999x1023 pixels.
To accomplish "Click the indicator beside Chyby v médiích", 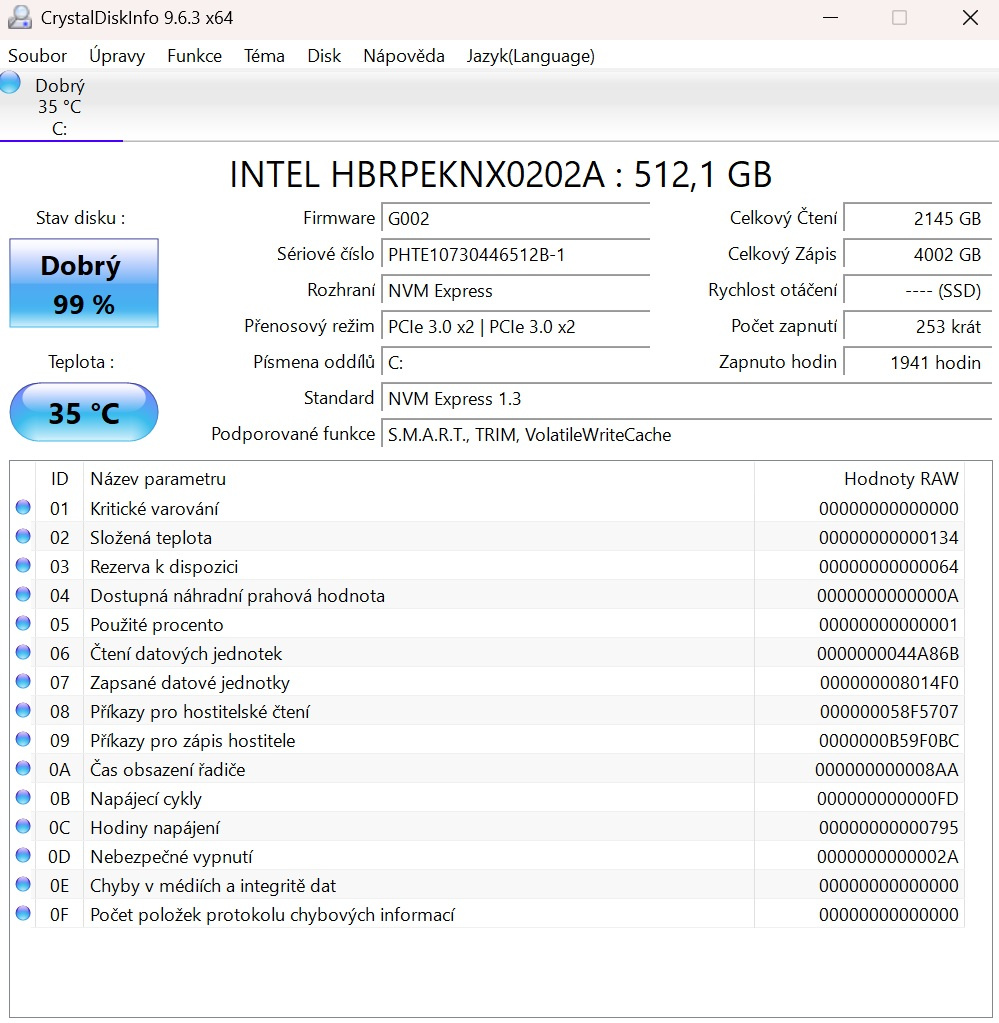I will coord(22,884).
